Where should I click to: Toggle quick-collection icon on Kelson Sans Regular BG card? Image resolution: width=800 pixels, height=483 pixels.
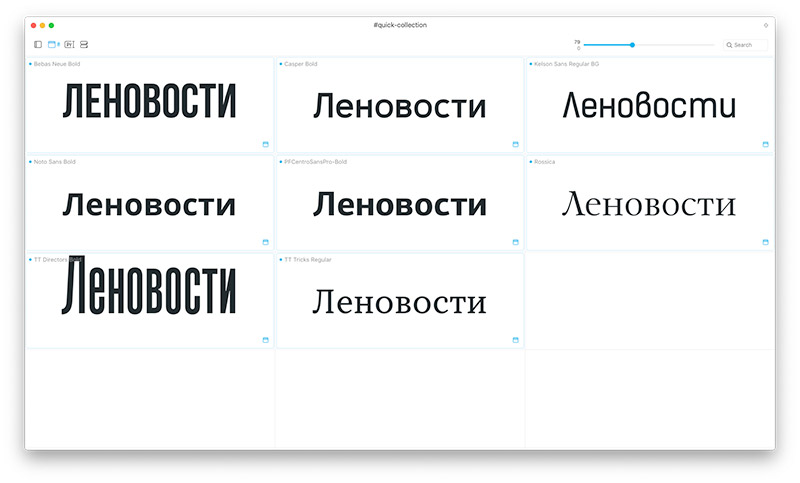(765, 144)
